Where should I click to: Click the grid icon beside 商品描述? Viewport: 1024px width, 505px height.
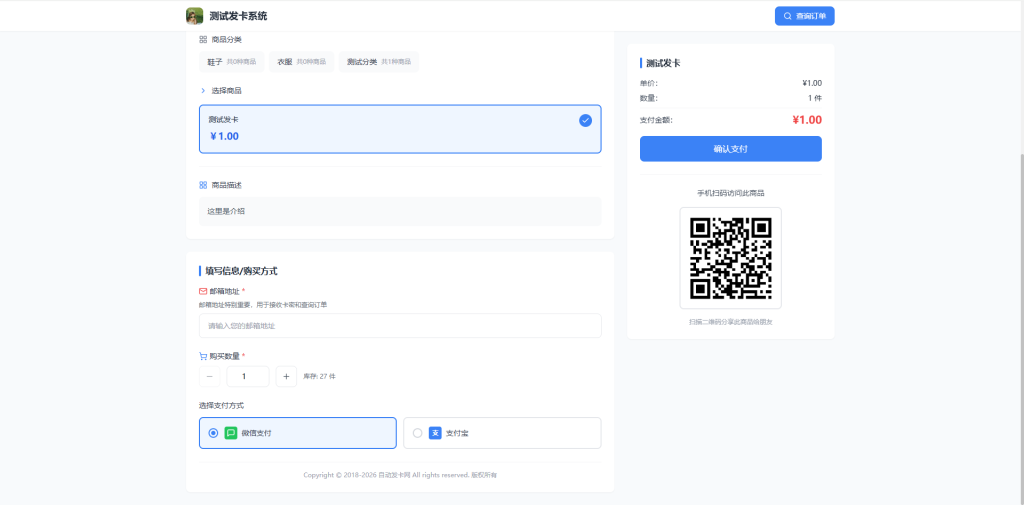203,186
